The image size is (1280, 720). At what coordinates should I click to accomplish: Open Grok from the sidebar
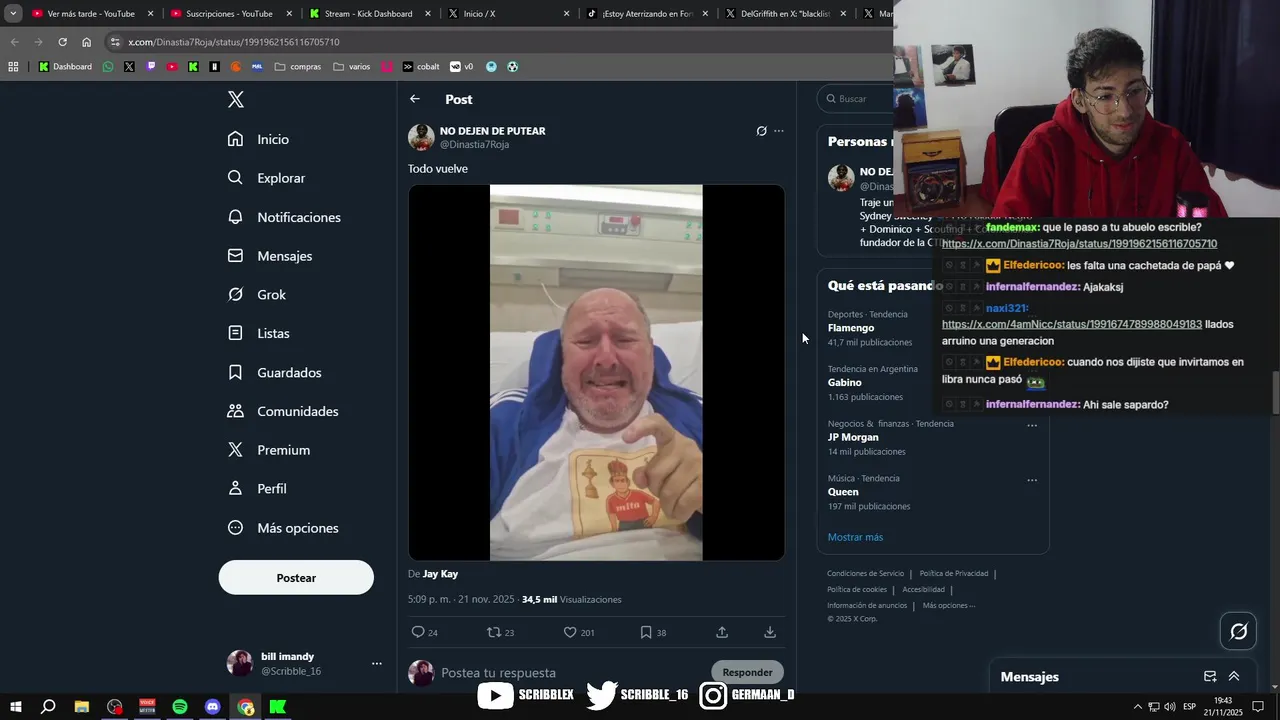coord(256,295)
